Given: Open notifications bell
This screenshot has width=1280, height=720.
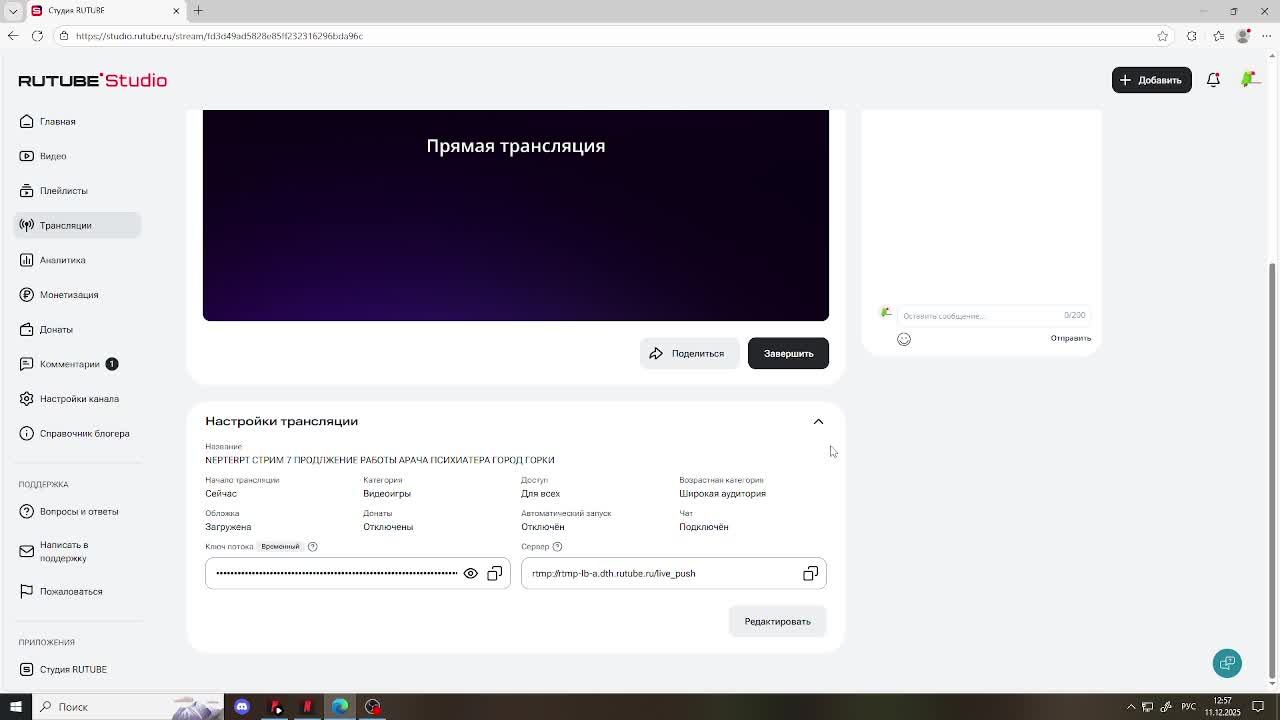Looking at the screenshot, I should point(1213,80).
